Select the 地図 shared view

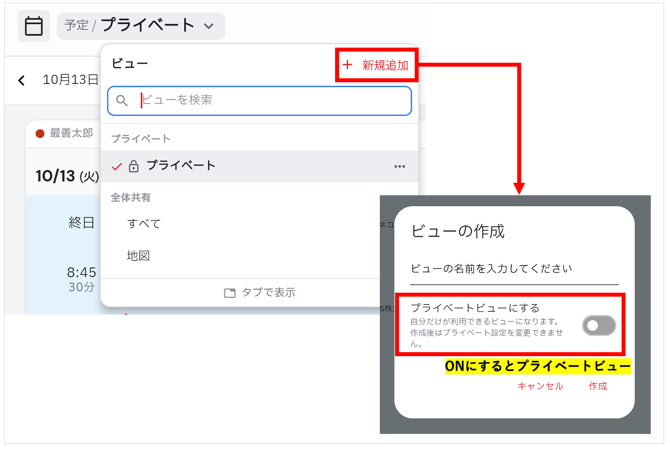(138, 255)
